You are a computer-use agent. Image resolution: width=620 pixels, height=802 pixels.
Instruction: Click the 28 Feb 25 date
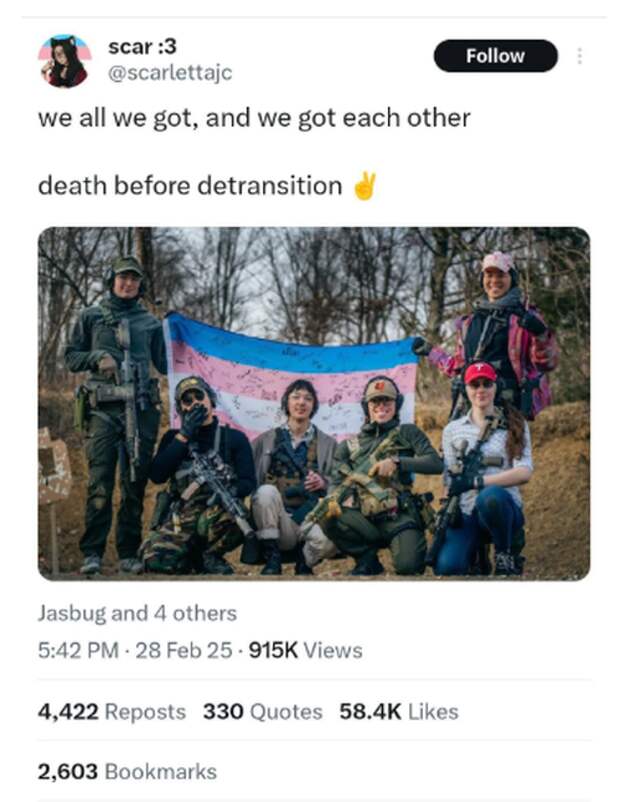[x=184, y=650]
